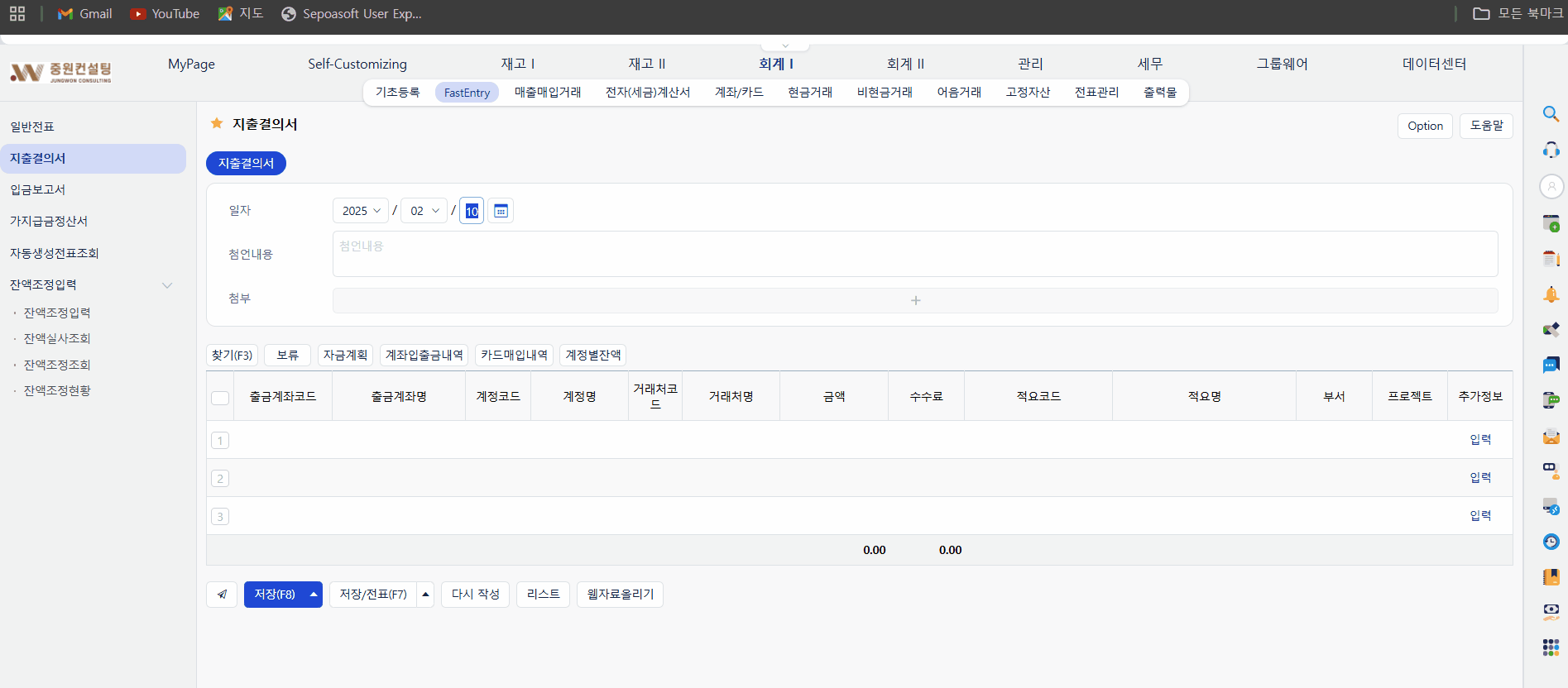Open browser apps grid icon in bookmarks bar
Image resolution: width=1568 pixels, height=688 pixels.
[x=17, y=13]
